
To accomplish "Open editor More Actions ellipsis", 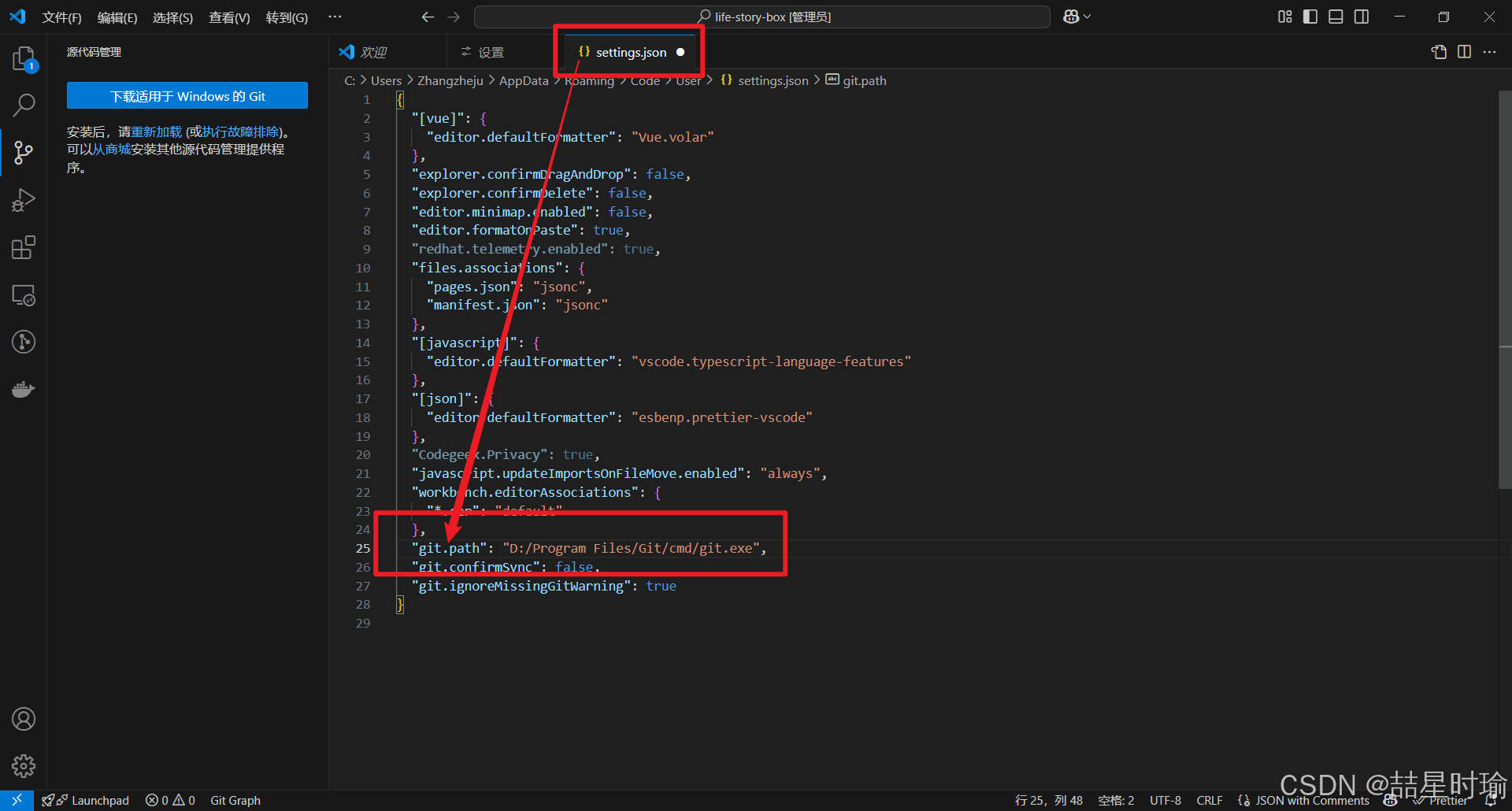I will pyautogui.click(x=1489, y=52).
